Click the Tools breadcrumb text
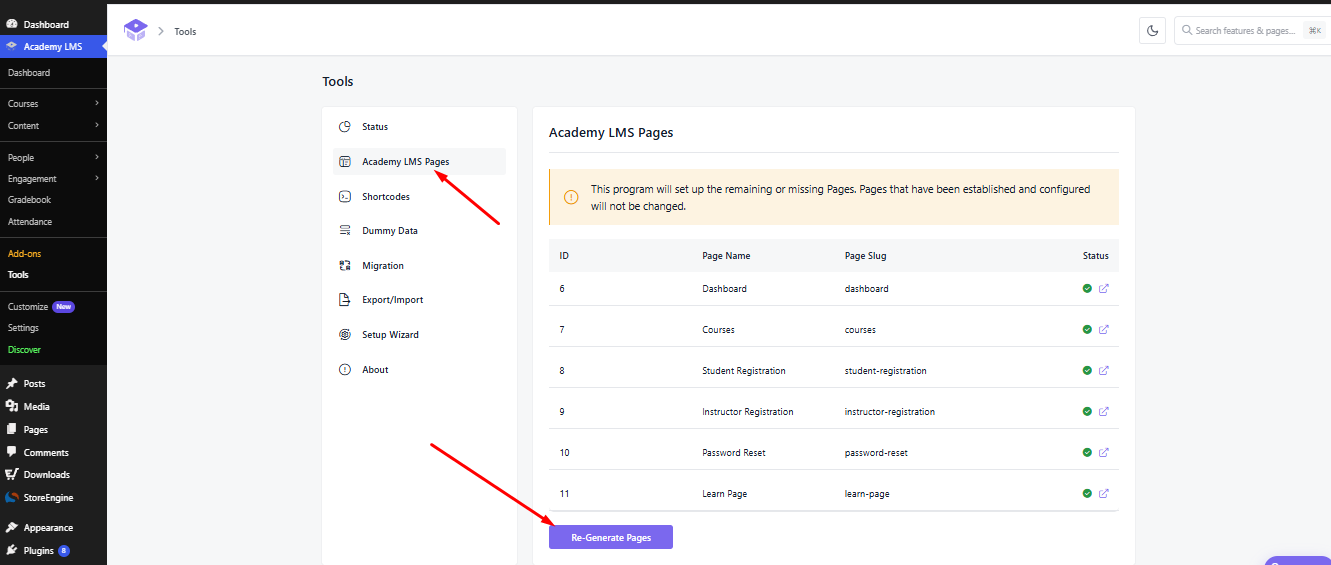This screenshot has width=1331, height=565. [x=185, y=32]
